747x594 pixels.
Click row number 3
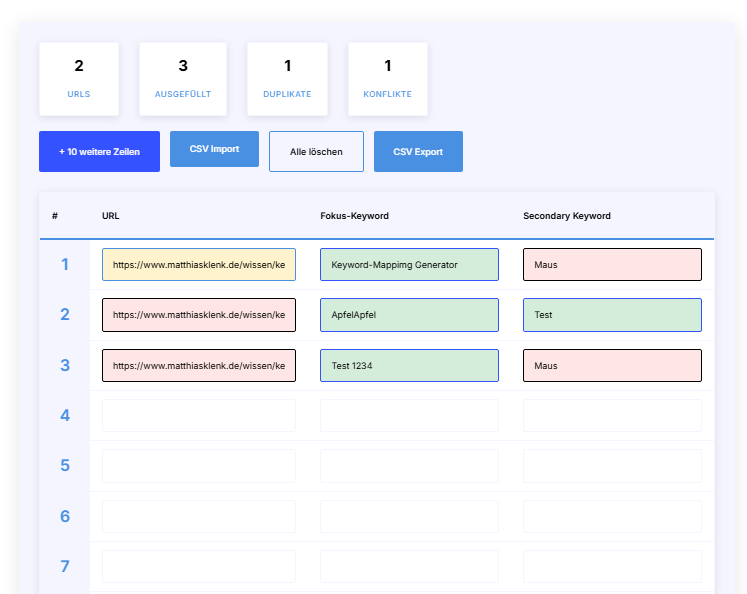[x=65, y=365]
